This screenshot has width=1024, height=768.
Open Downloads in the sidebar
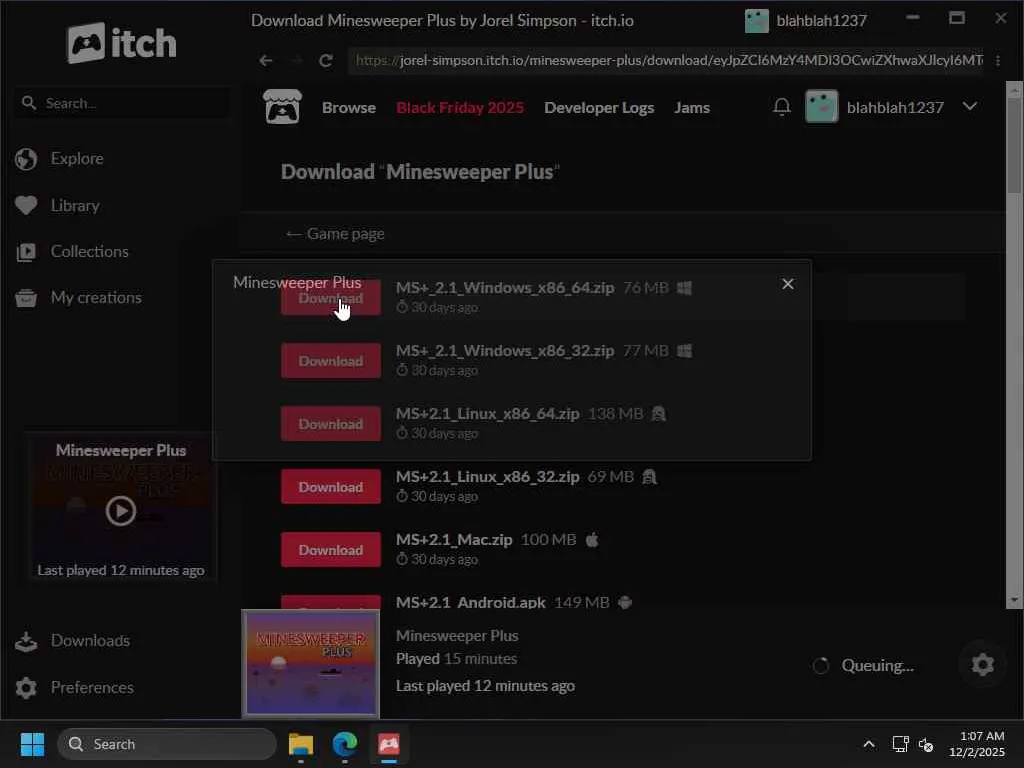point(90,641)
